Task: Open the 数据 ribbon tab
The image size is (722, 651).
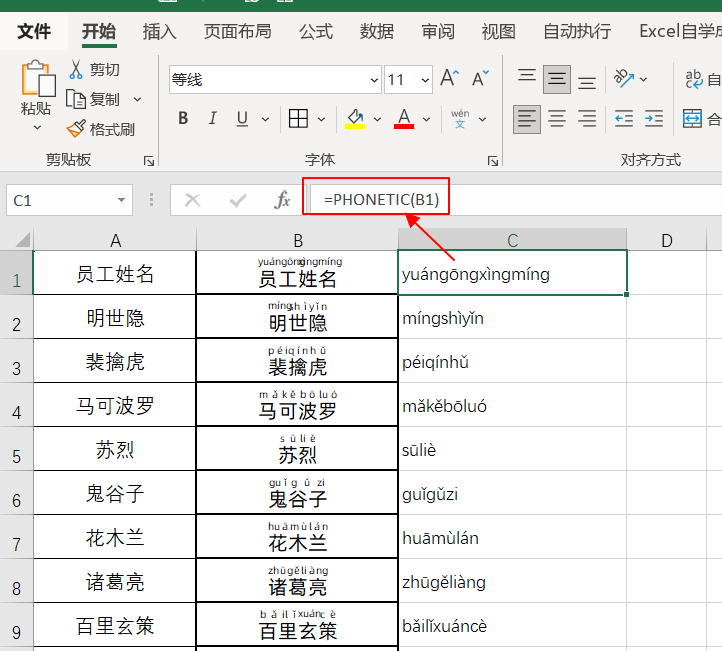Action: pyautogui.click(x=377, y=32)
